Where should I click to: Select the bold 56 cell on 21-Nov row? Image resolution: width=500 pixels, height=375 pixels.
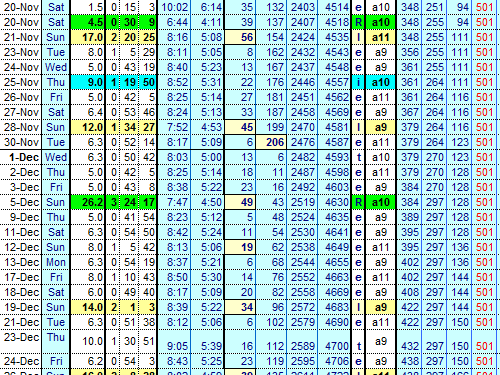pyautogui.click(x=240, y=37)
